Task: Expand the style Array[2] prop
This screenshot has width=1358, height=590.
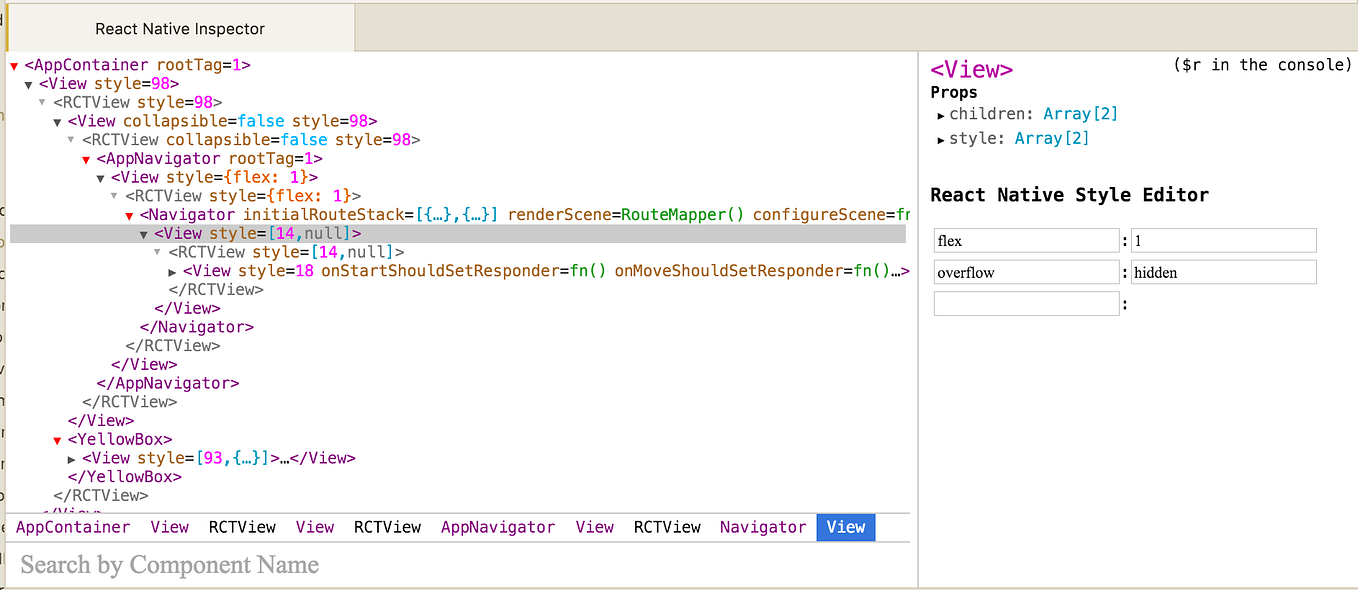Action: click(941, 138)
